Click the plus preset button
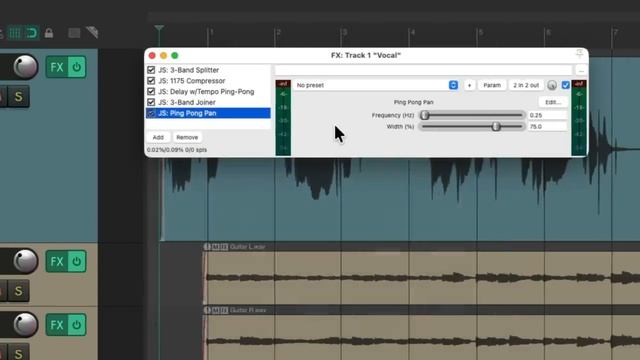Viewport: 640px width, 360px height. 469,85
